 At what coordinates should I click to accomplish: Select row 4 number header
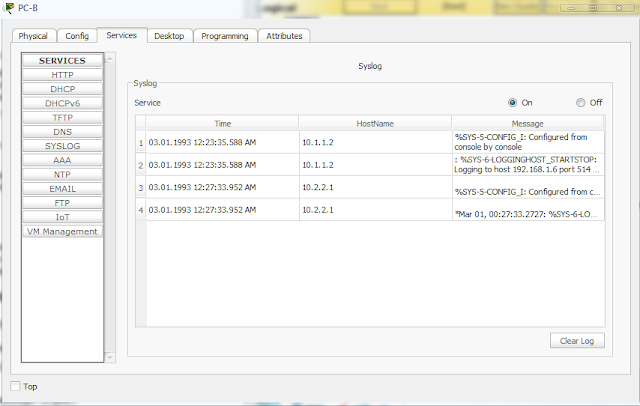pyautogui.click(x=141, y=210)
